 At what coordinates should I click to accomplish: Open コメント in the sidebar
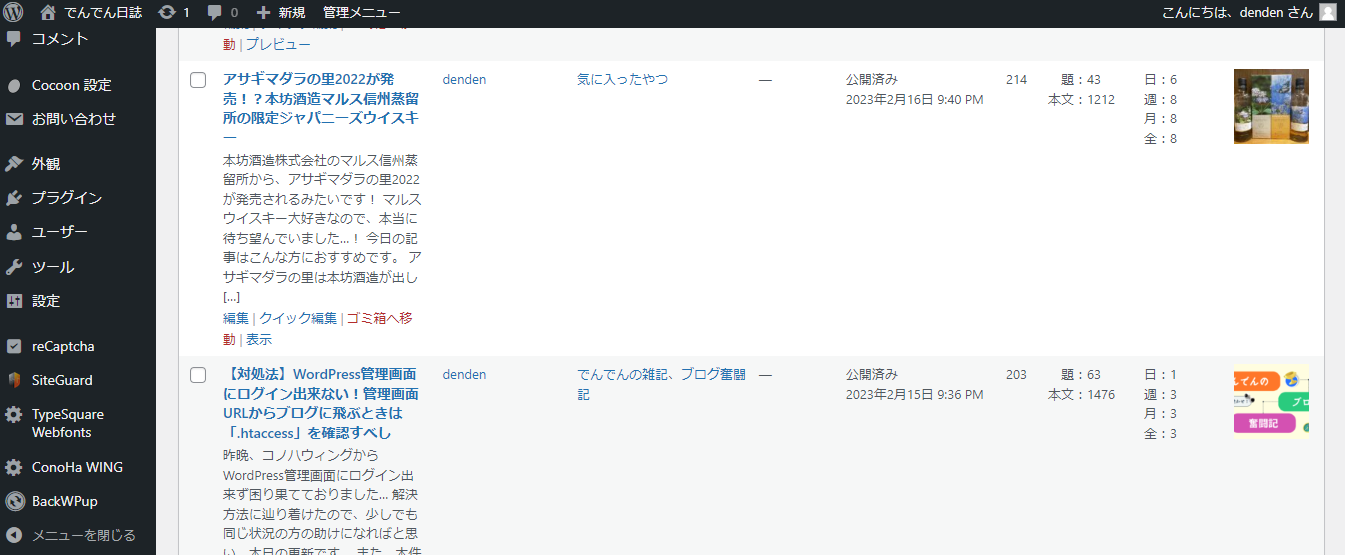60,39
